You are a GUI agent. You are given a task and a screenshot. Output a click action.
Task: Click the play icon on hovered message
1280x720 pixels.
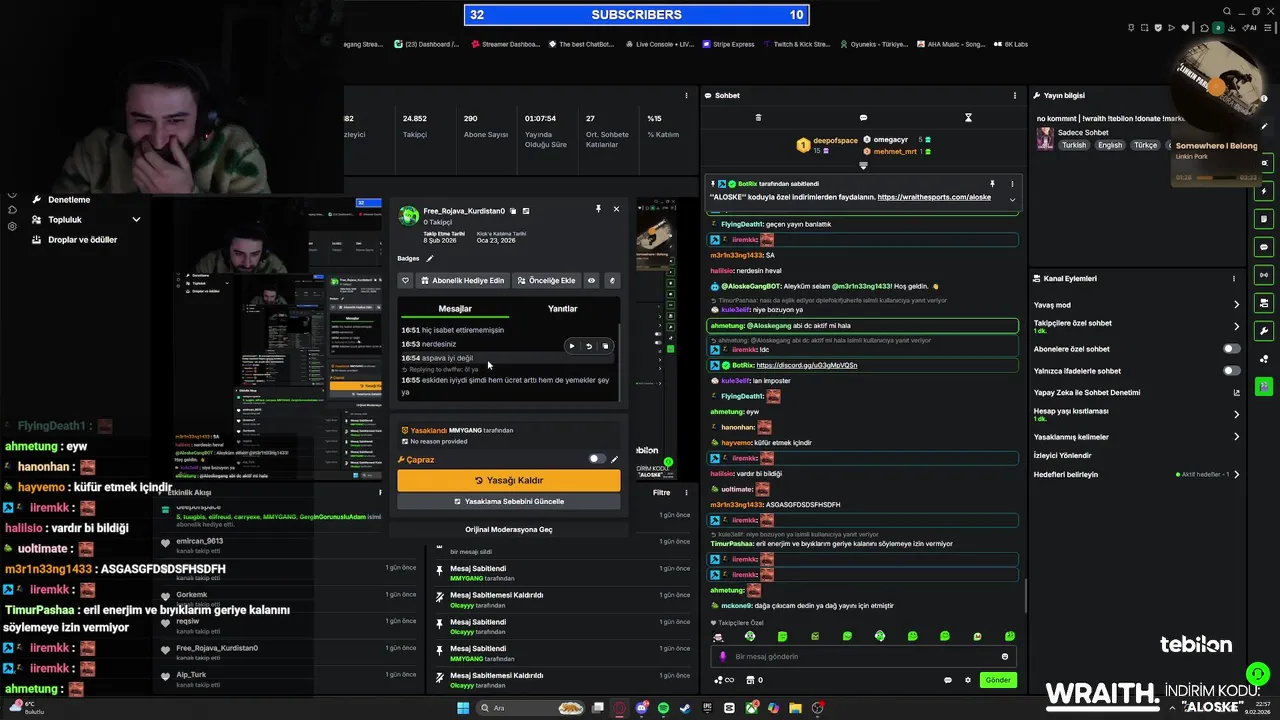pyautogui.click(x=571, y=346)
